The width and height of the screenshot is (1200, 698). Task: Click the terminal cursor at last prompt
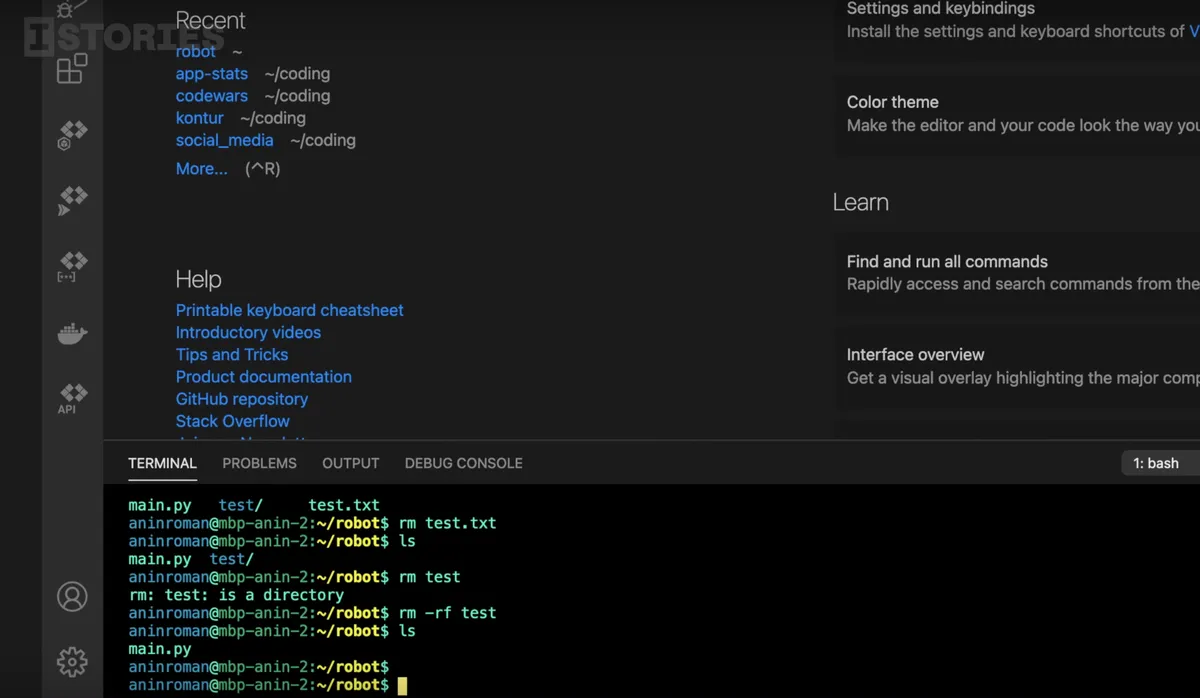tap(402, 686)
